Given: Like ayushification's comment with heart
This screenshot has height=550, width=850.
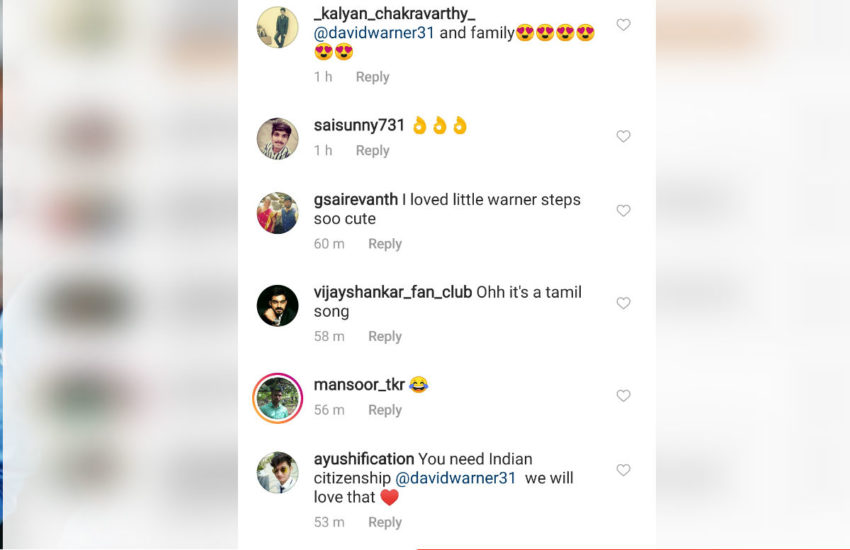Looking at the screenshot, I should (x=623, y=470).
